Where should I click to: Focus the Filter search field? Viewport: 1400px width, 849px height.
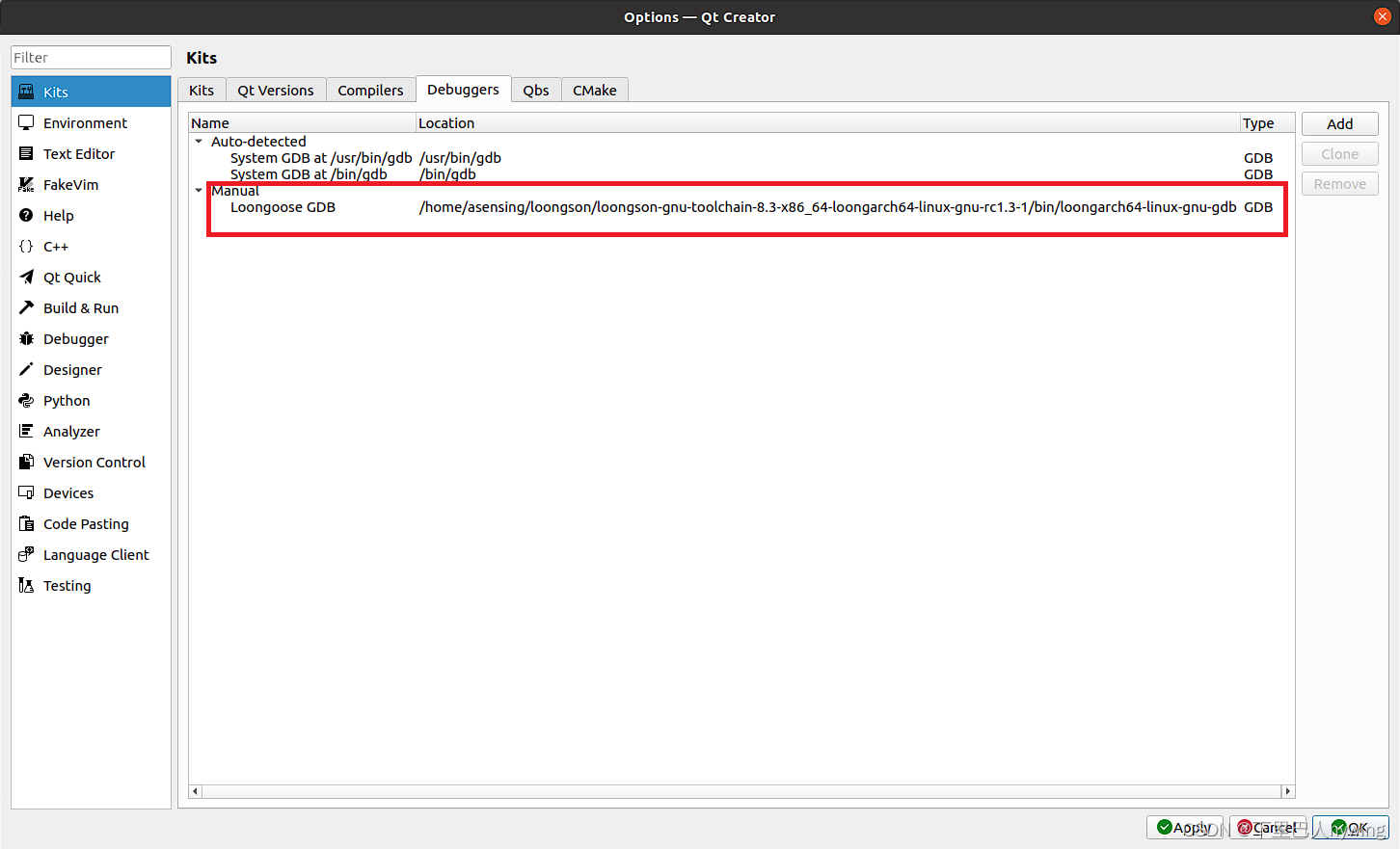[x=91, y=57]
